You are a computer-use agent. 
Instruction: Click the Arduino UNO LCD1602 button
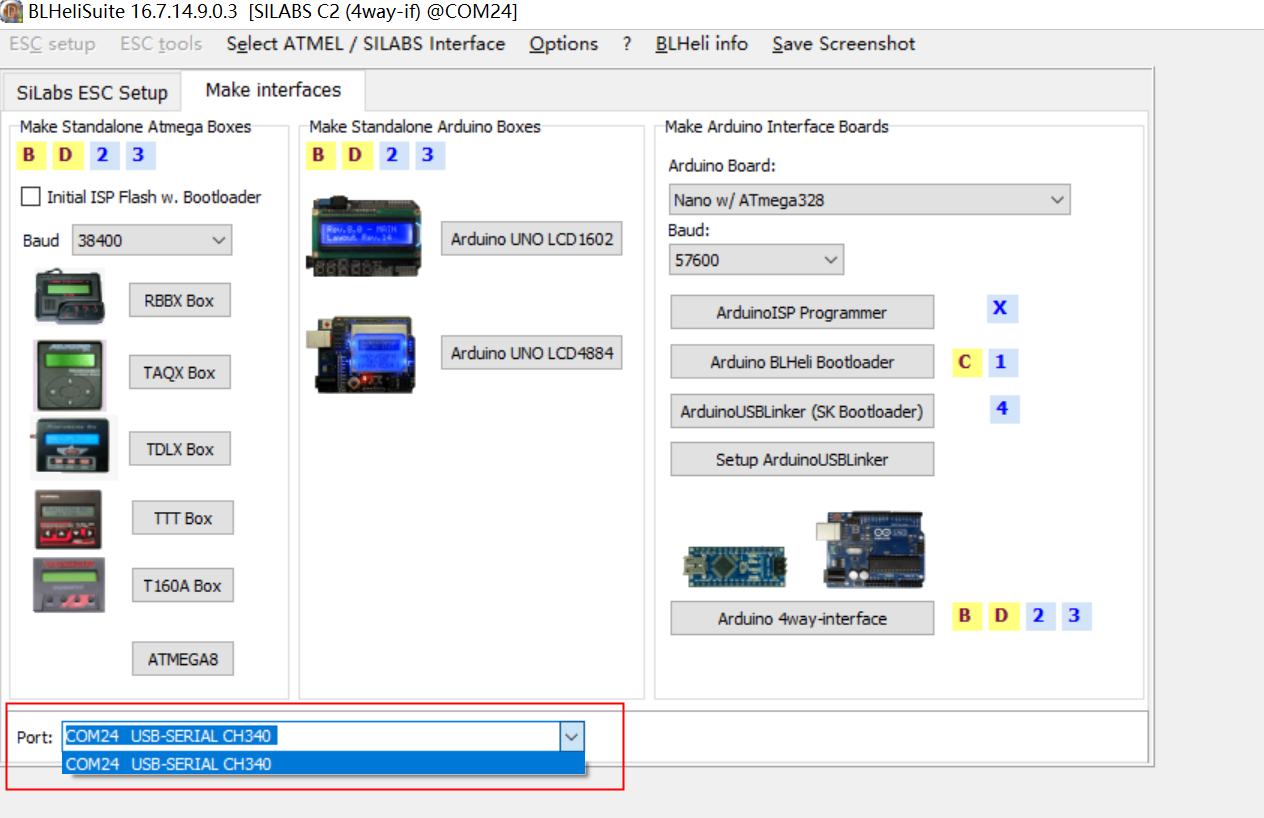pos(532,239)
